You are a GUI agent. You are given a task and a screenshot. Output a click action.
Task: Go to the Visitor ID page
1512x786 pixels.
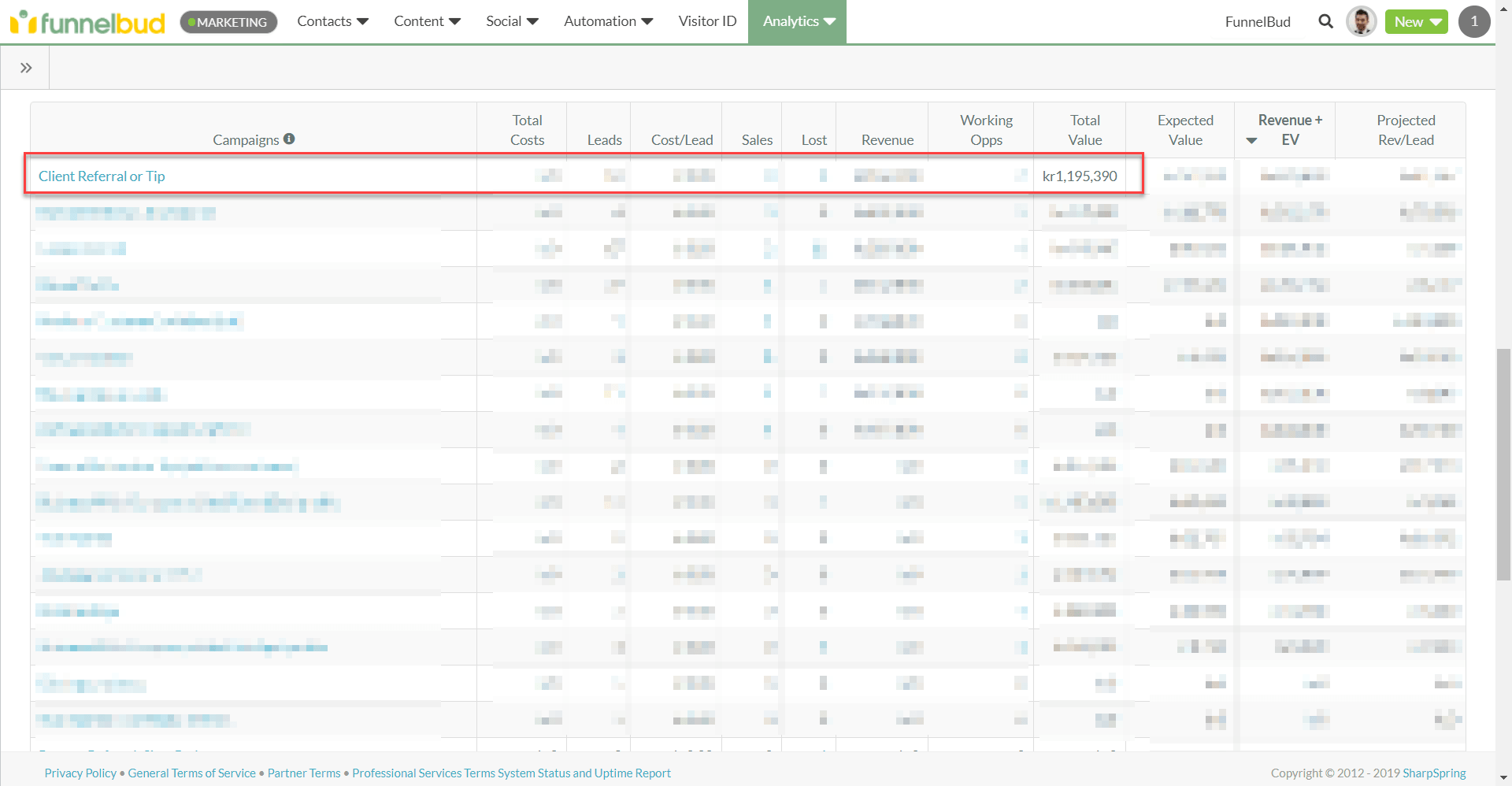tap(707, 21)
